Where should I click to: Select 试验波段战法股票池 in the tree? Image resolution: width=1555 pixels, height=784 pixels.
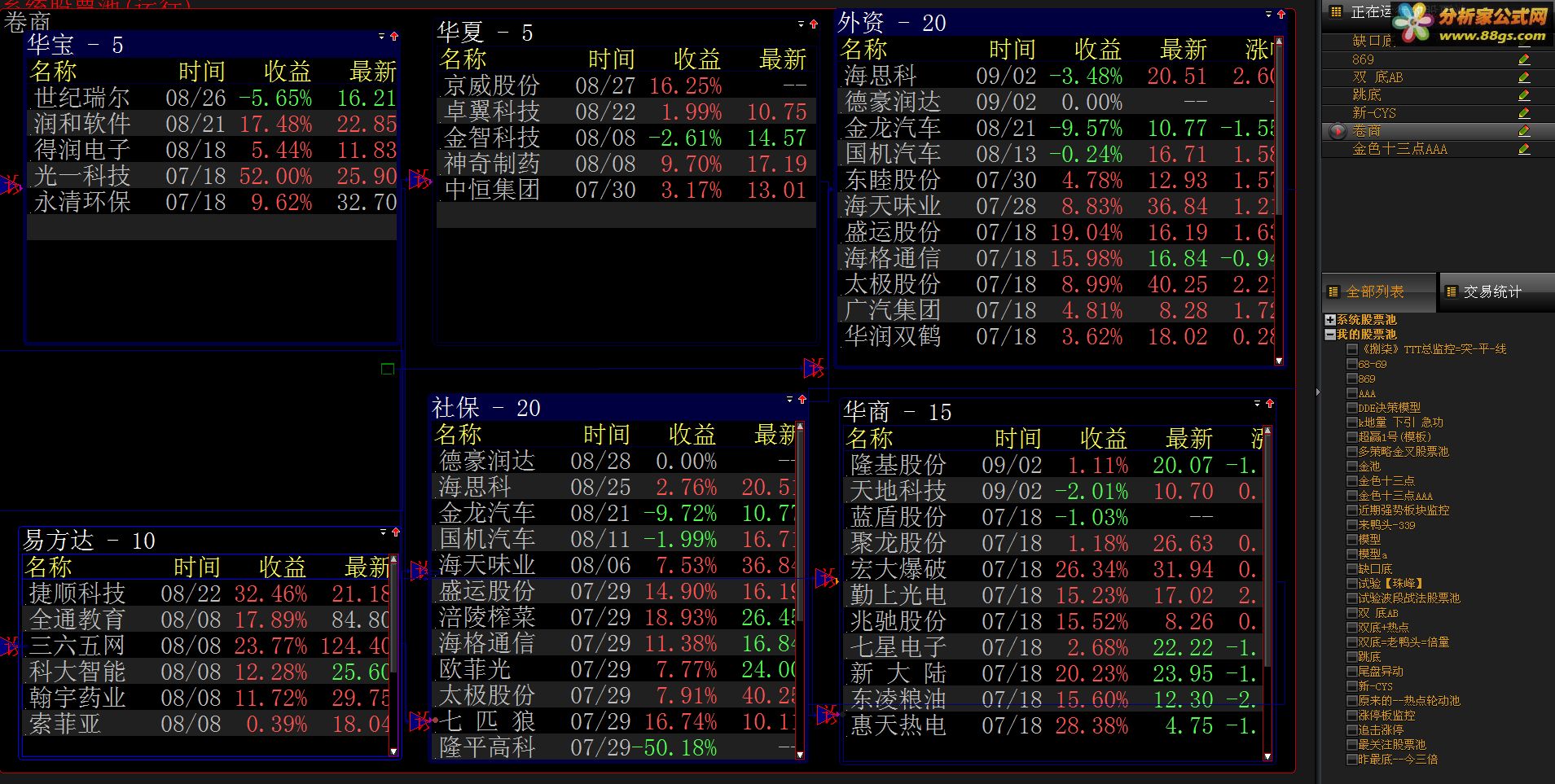click(1408, 598)
